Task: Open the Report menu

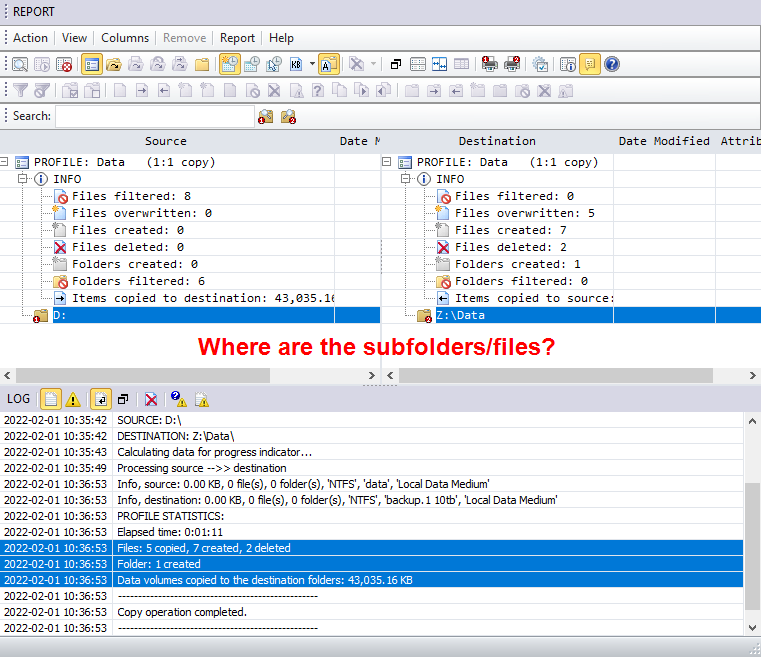Action: 237,38
